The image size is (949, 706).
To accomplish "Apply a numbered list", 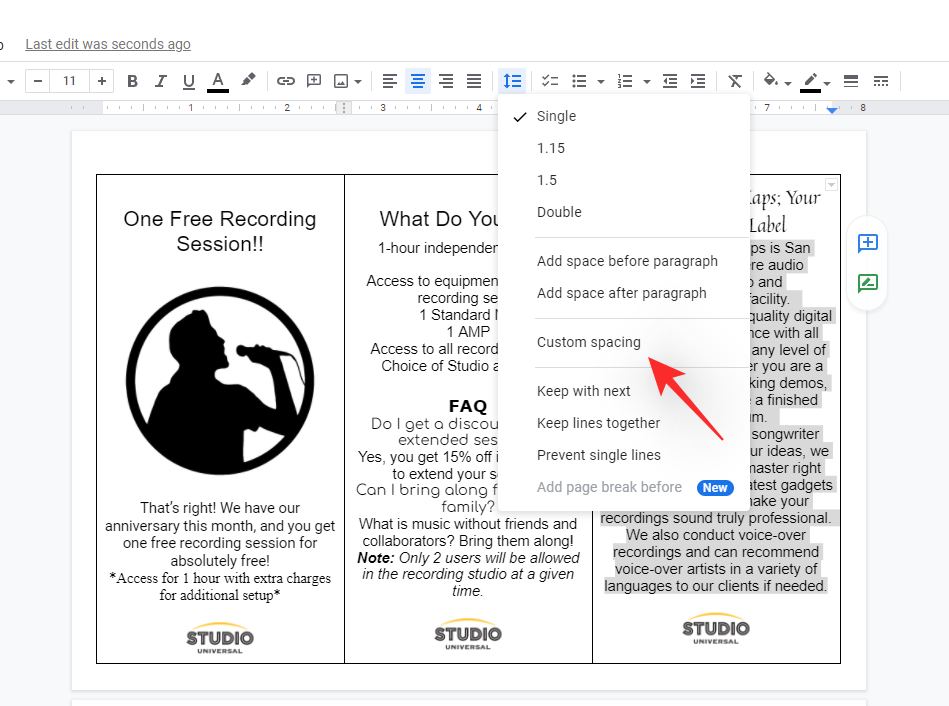I will pyautogui.click(x=625, y=81).
